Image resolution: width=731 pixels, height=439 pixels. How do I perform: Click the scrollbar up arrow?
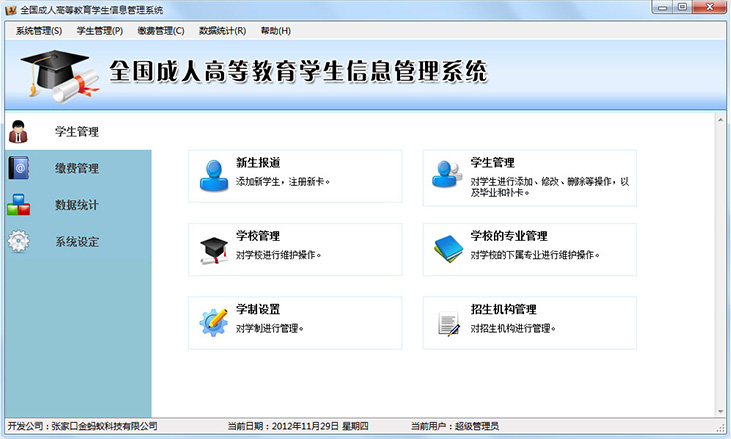tap(721, 119)
